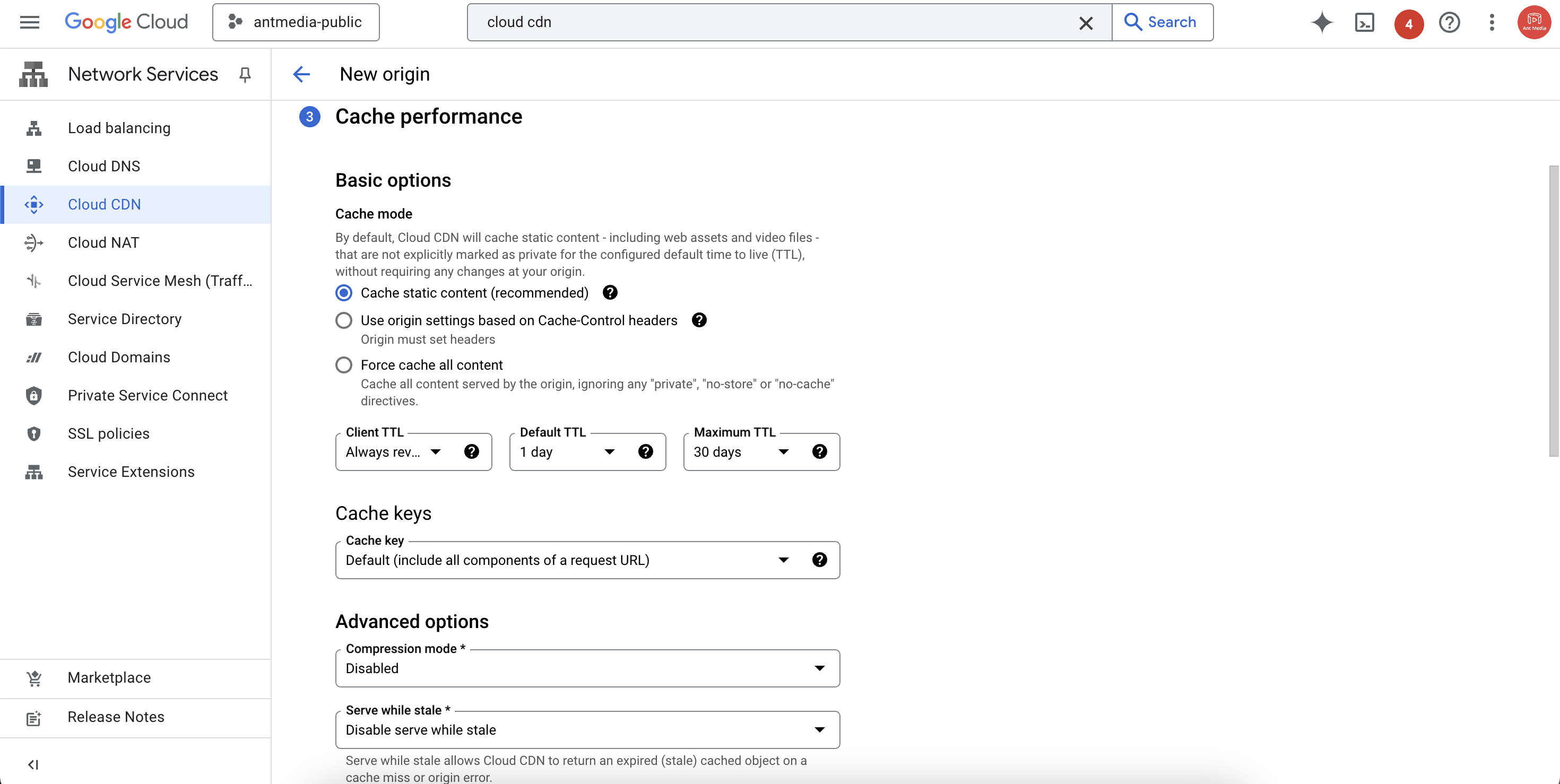This screenshot has height=784, width=1560.
Task: Click back arrow to previous step
Action: click(301, 73)
